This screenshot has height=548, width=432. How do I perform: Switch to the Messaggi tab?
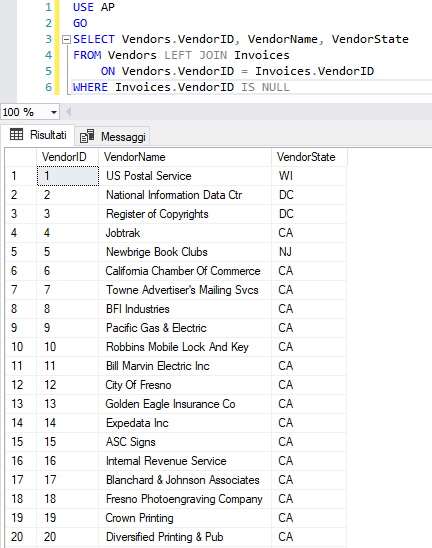(112, 137)
